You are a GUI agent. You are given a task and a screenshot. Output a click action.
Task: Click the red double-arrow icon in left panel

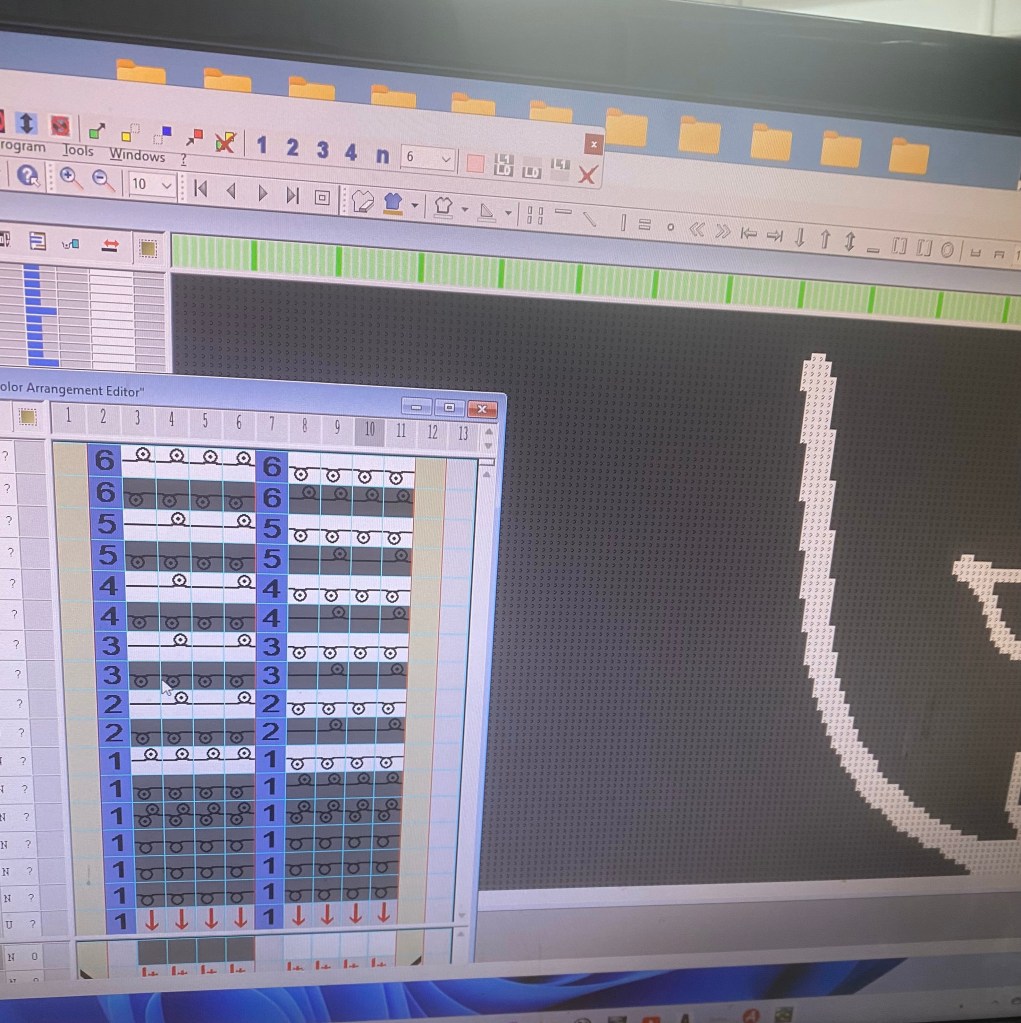109,243
